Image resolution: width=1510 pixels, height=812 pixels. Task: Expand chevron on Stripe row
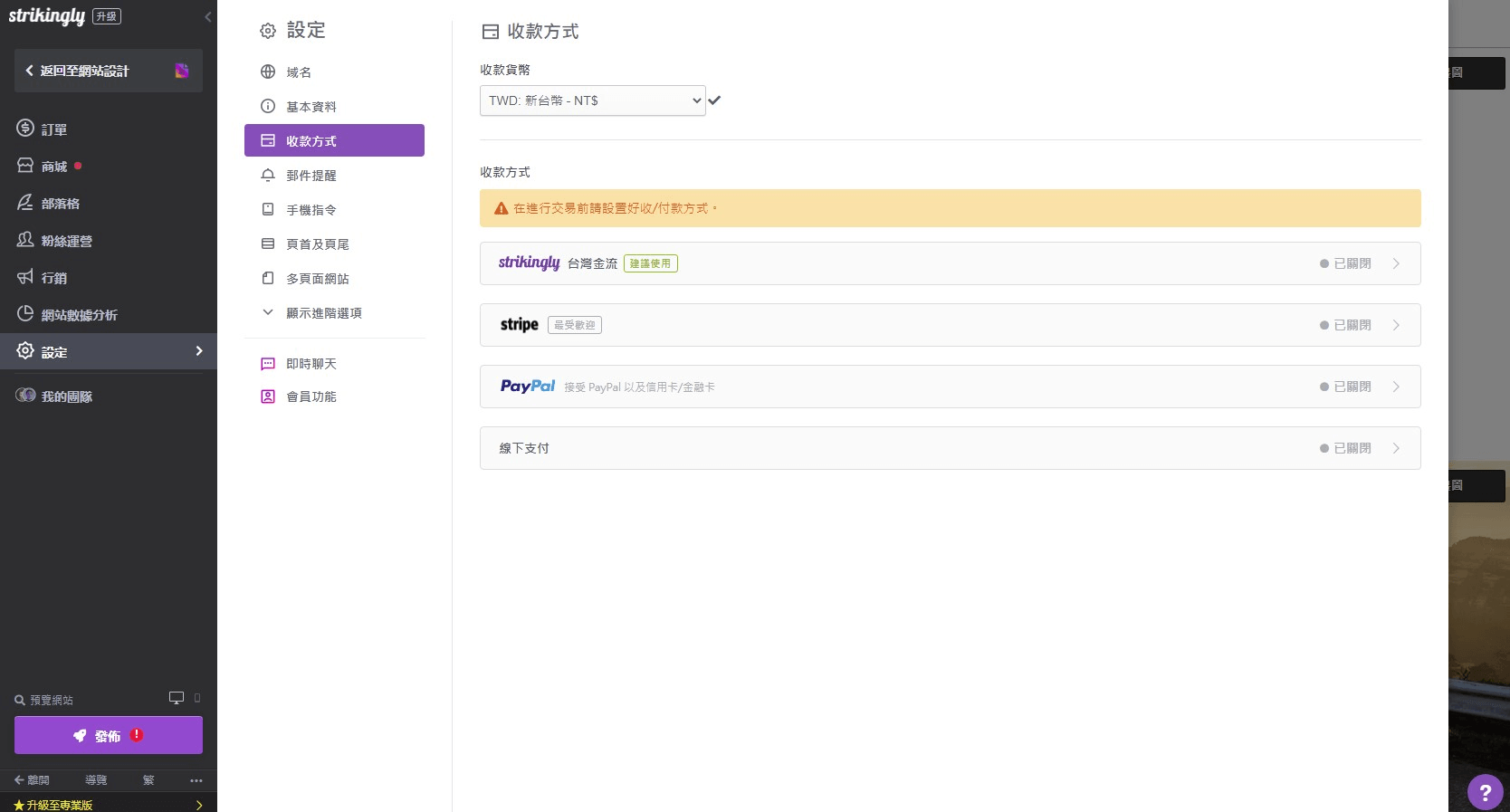tap(1397, 325)
